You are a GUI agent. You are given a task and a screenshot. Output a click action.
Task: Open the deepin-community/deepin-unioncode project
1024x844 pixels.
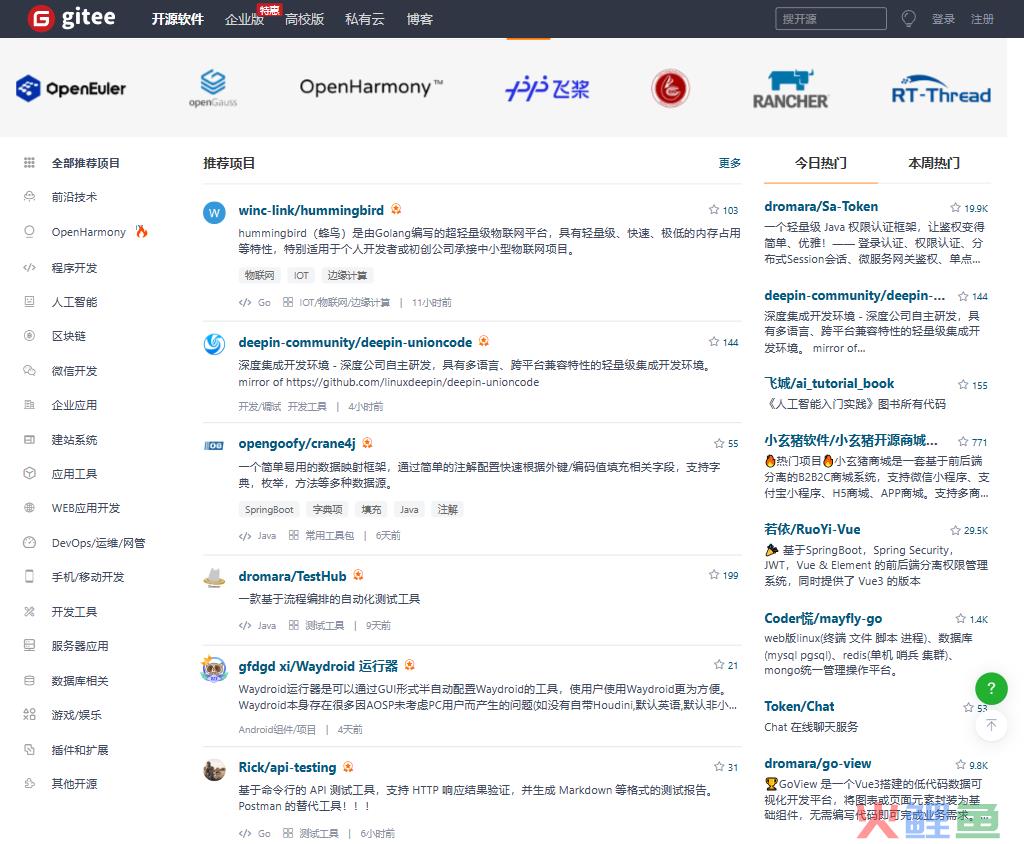[x=355, y=342]
